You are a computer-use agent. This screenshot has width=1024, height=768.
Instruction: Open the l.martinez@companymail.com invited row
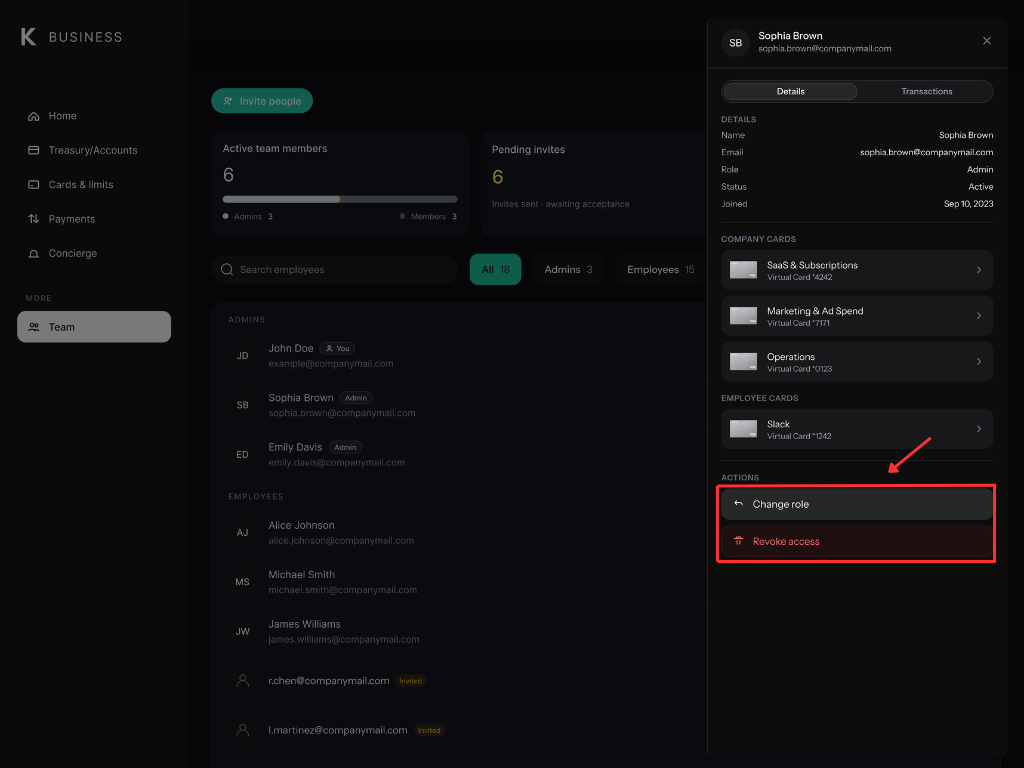coord(459,730)
